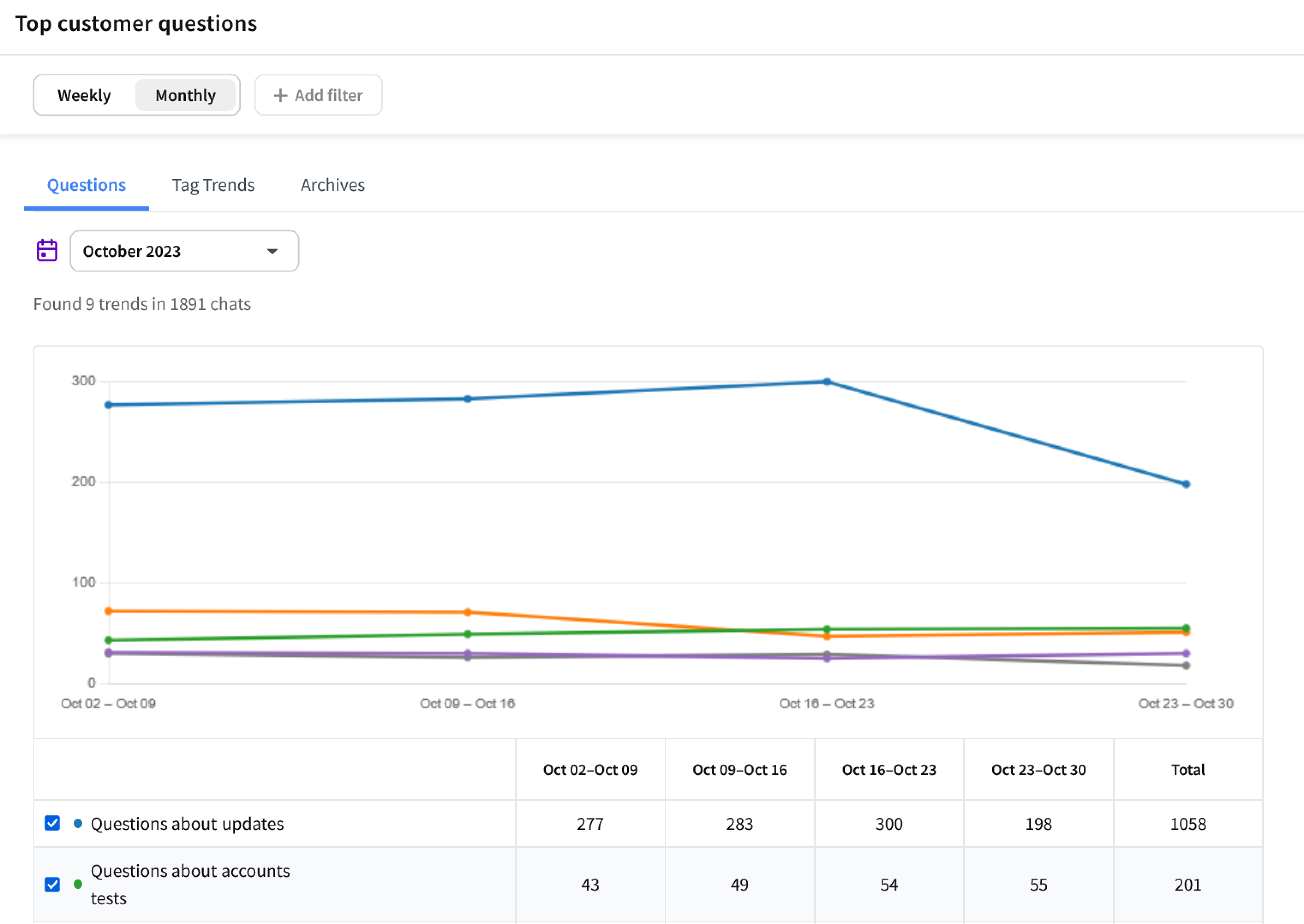Click the 'Questions about accounts tests' row label
Viewport: 1304px width, 924px height.
[191, 885]
